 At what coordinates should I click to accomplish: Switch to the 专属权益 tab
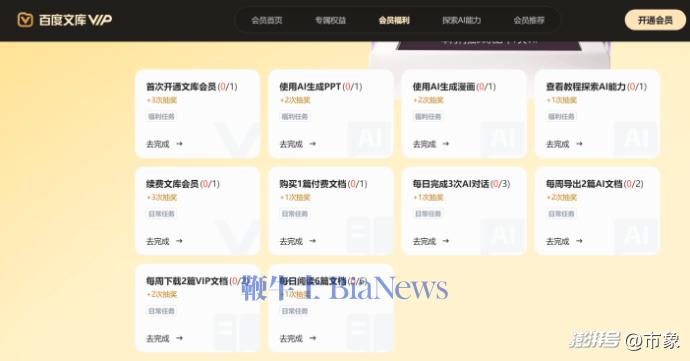[330, 20]
